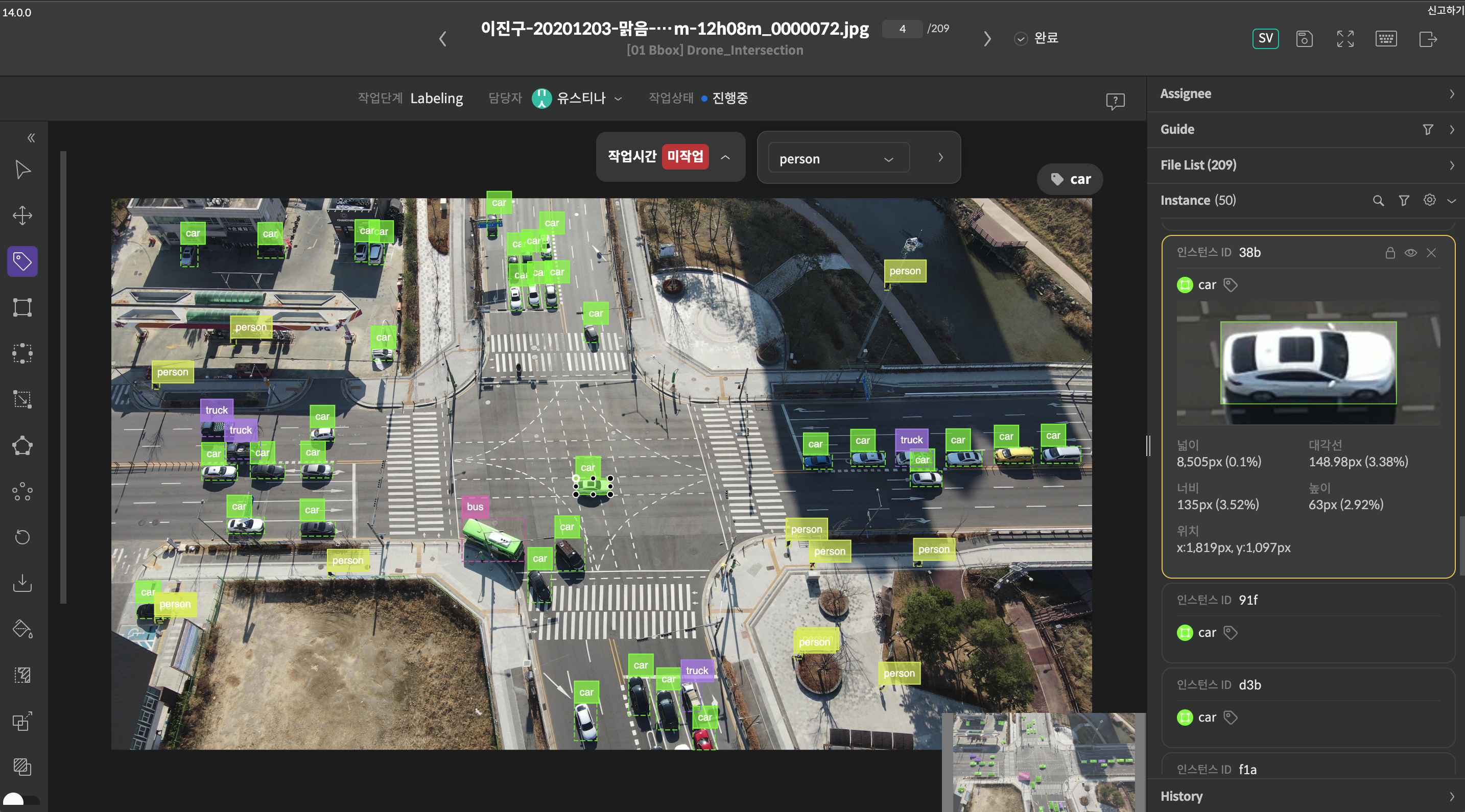Open the assignee 유스티나 dropdown

tap(577, 98)
